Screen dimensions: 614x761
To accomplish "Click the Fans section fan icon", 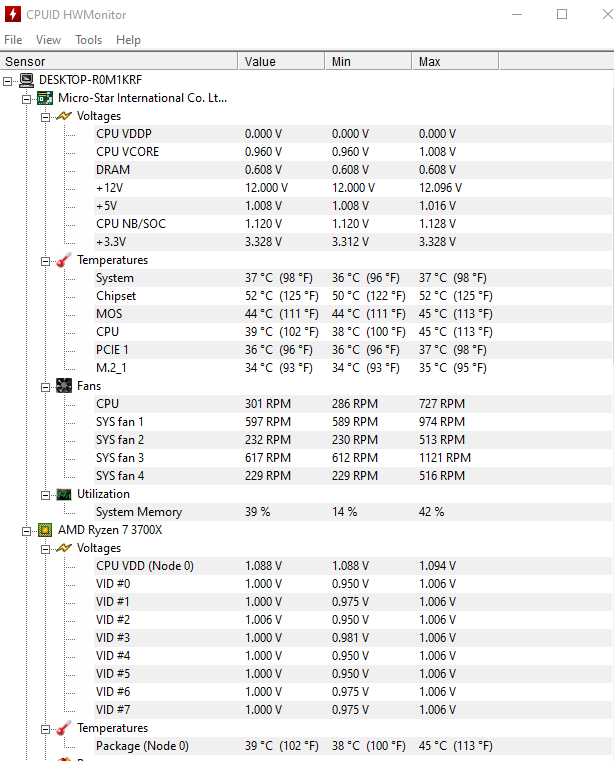I will 63,386.
